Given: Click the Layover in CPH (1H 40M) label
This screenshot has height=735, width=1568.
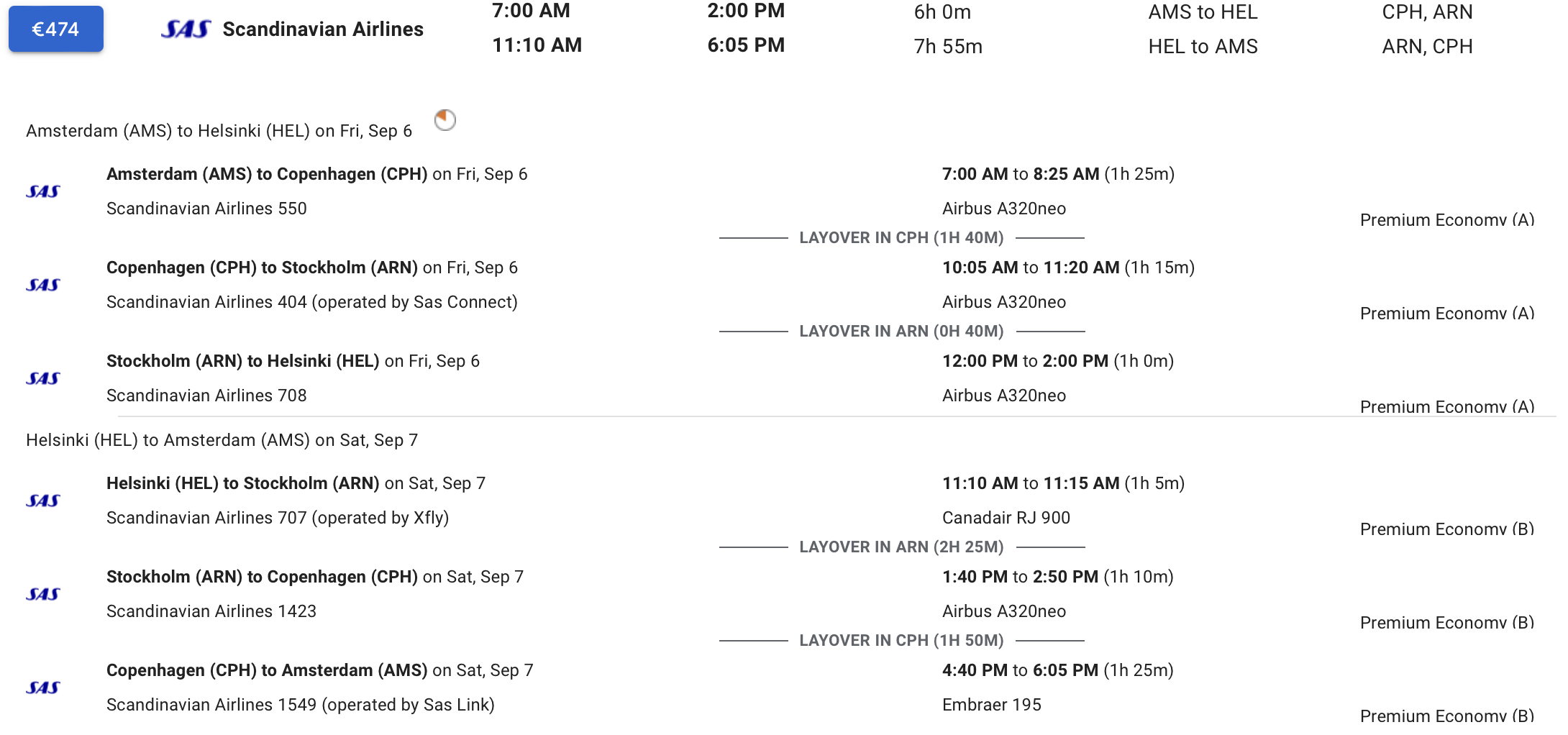Looking at the screenshot, I should pyautogui.click(x=901, y=238).
